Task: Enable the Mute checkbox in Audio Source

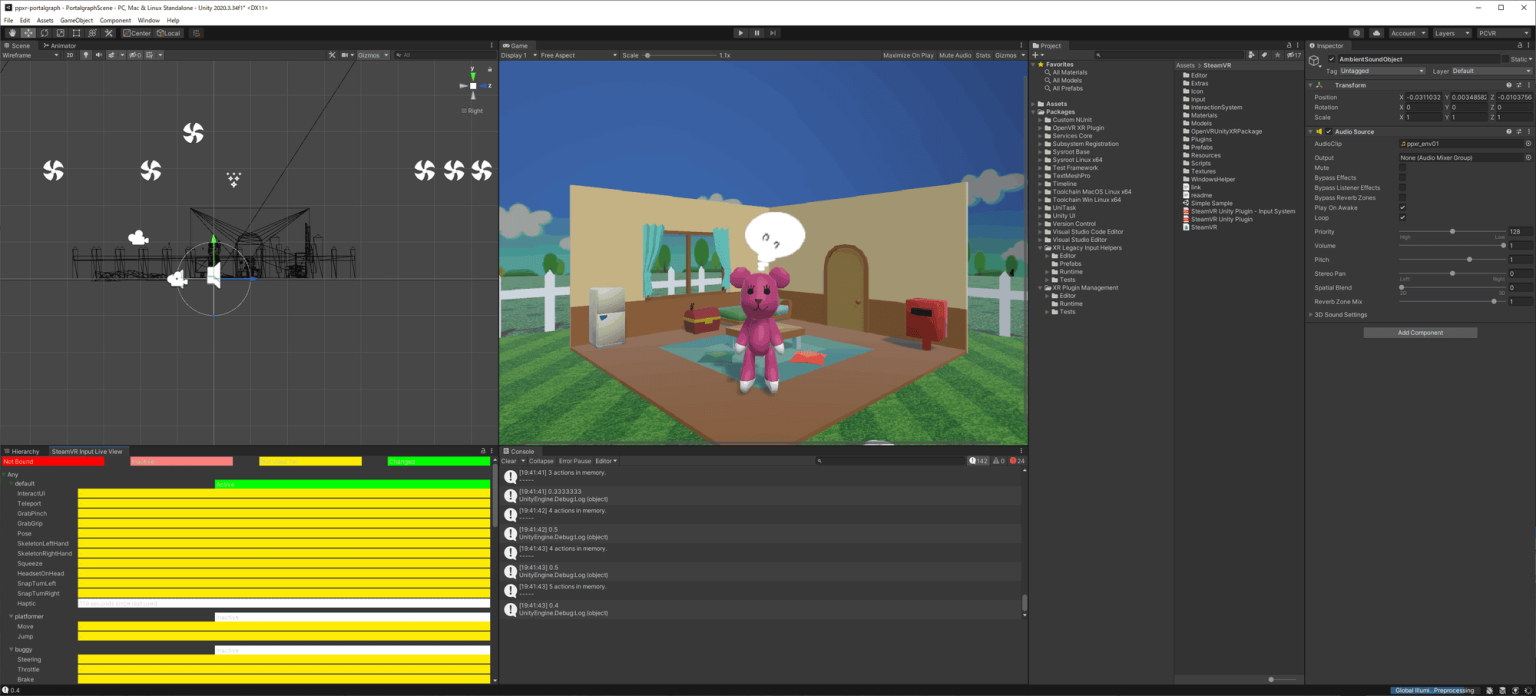Action: tap(1402, 168)
